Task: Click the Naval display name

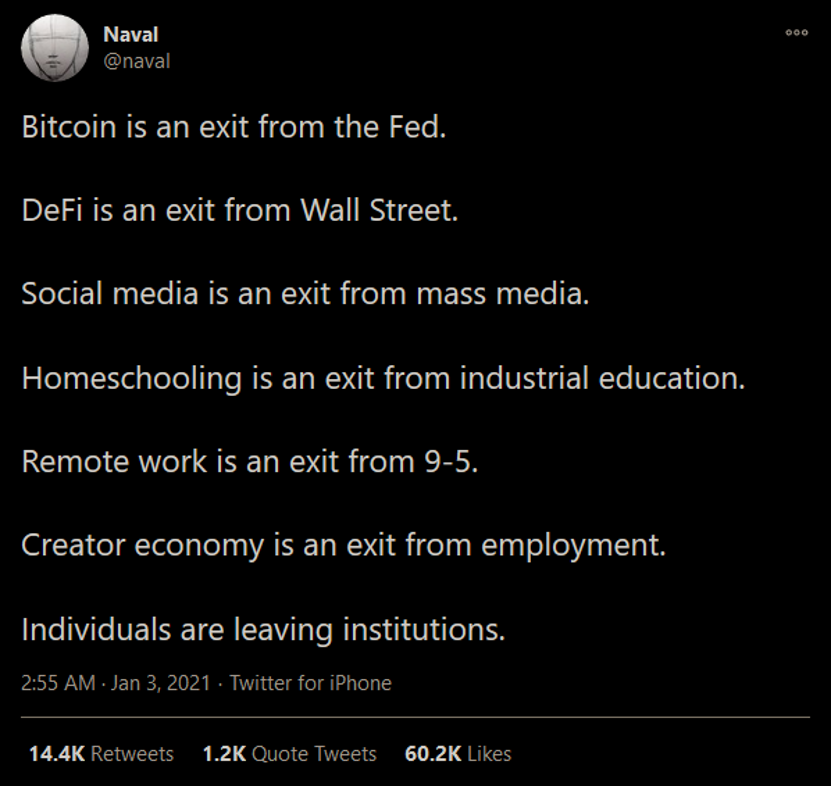Action: tap(131, 34)
